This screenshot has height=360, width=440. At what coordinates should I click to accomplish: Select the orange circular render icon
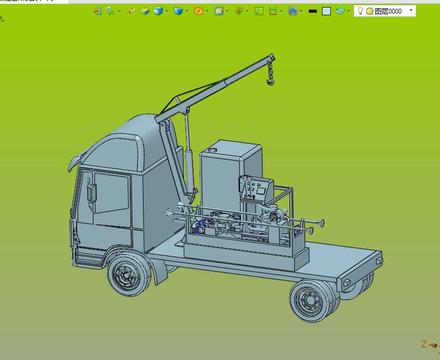click(x=199, y=11)
